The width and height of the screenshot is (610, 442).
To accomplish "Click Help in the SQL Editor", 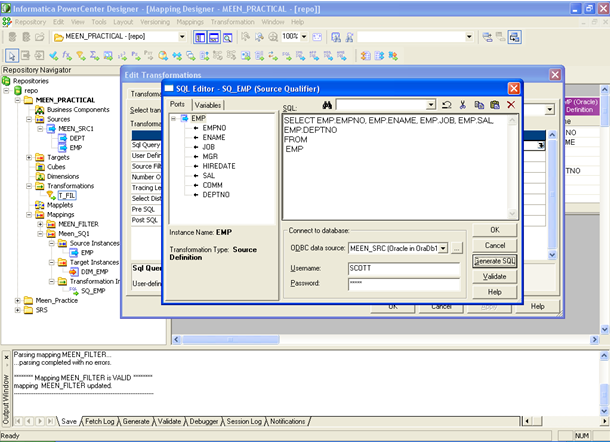I will click(495, 292).
